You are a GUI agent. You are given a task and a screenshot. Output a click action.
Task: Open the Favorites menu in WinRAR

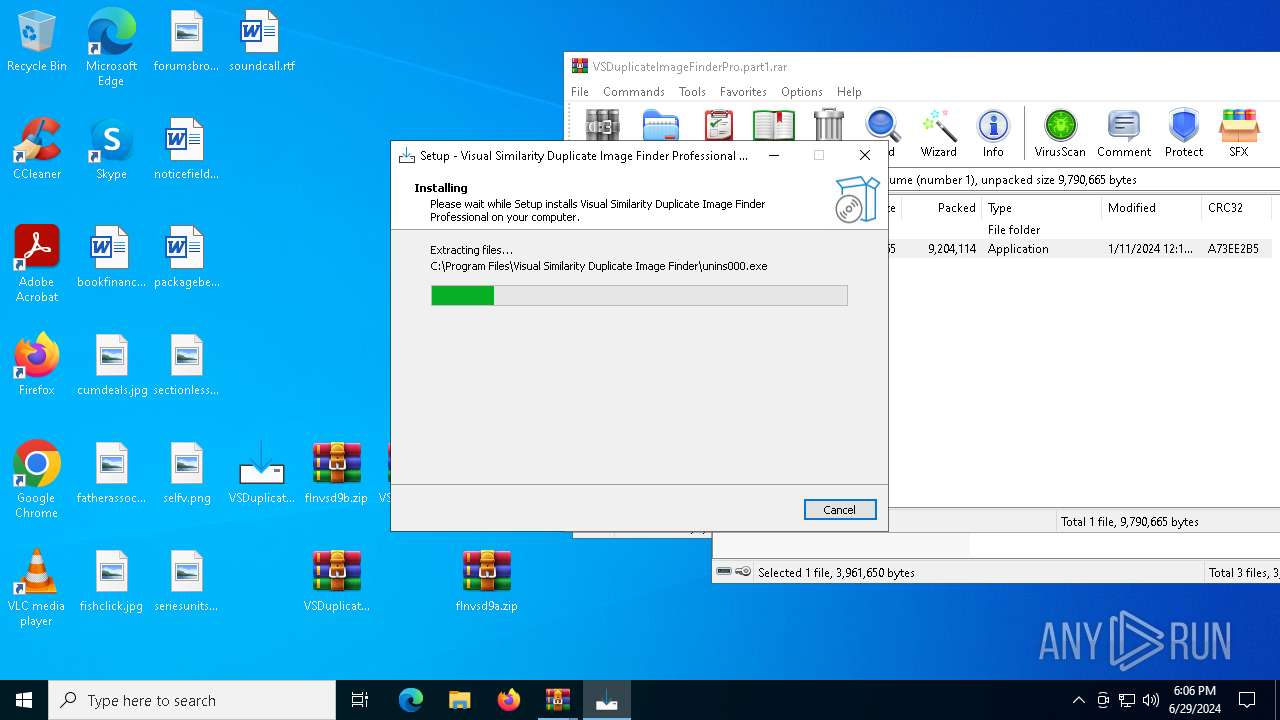tap(743, 91)
